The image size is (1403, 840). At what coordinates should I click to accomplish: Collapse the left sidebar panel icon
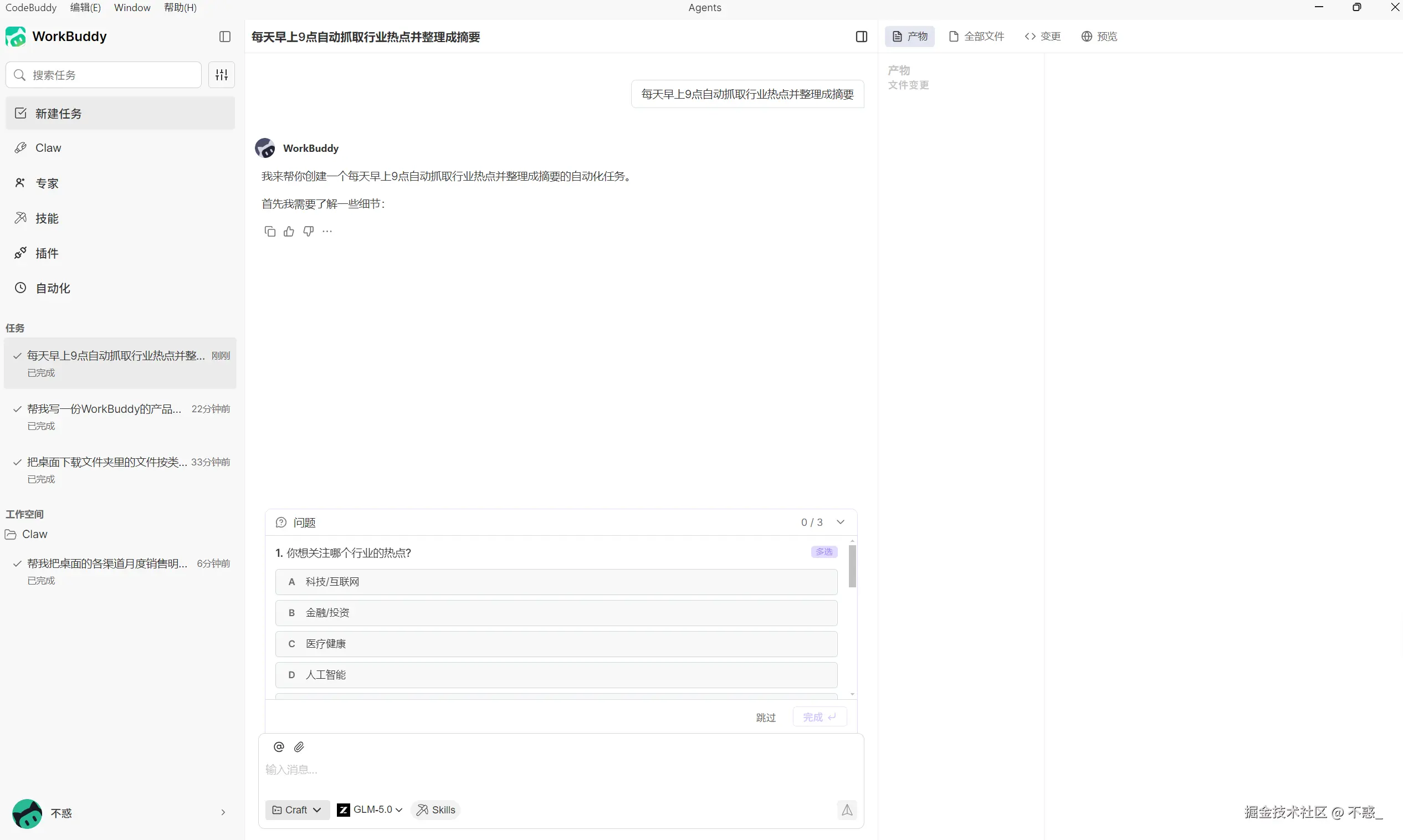(x=224, y=37)
